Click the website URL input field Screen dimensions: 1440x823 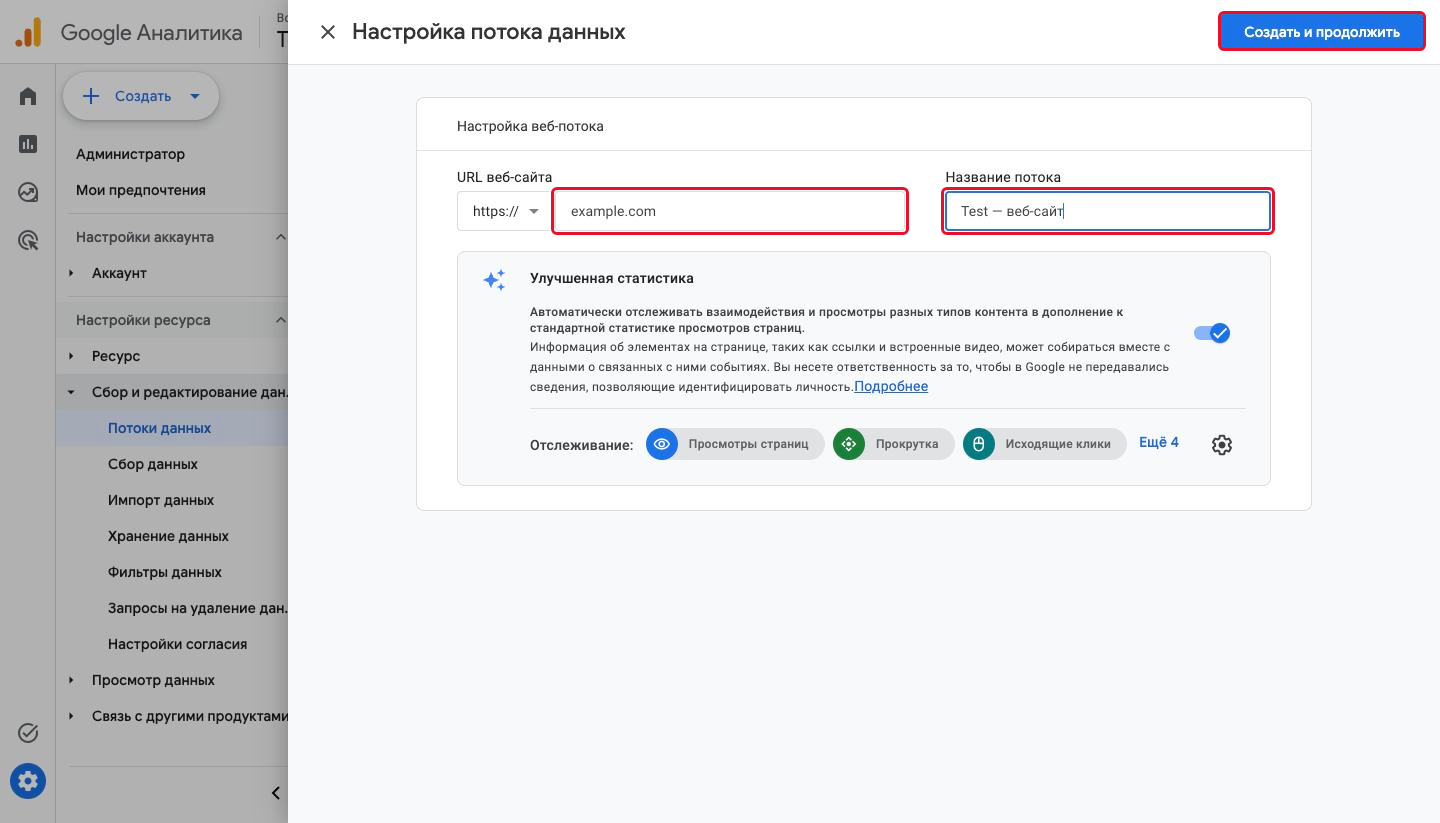730,211
